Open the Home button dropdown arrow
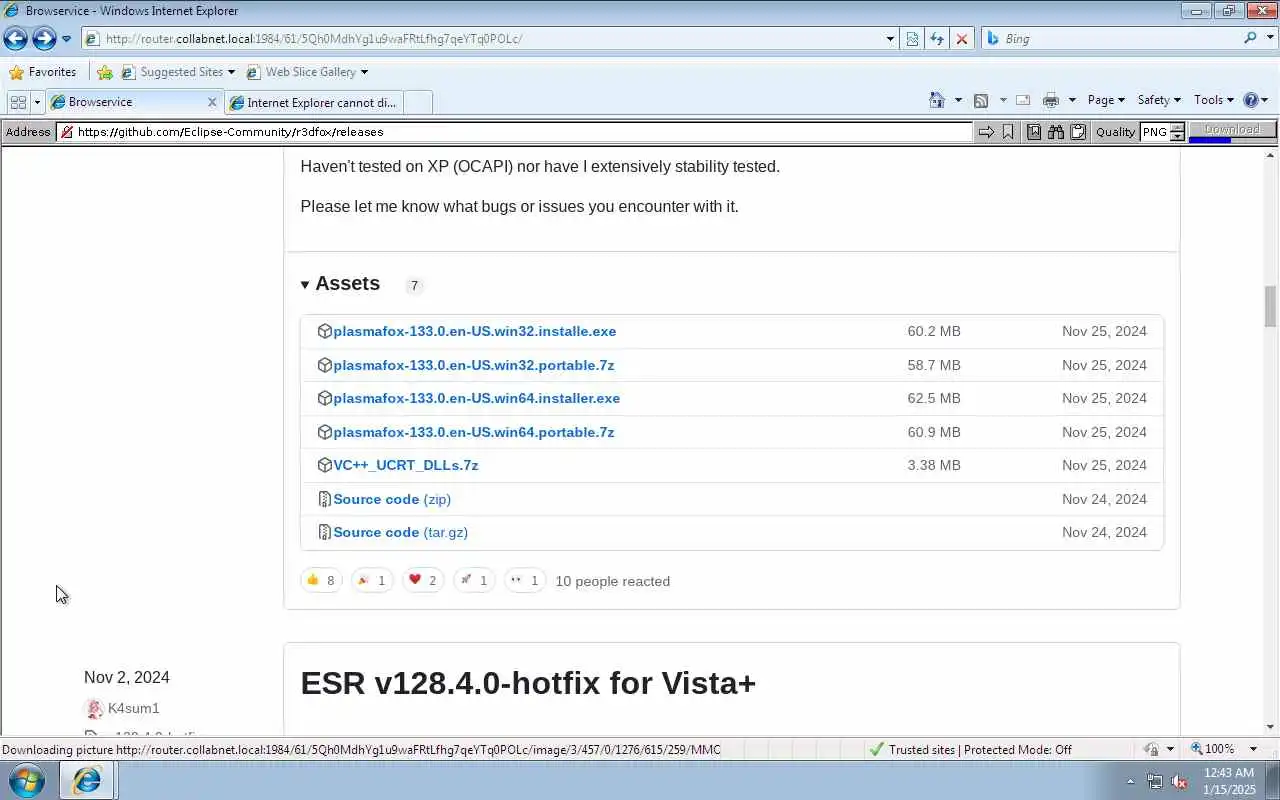 [x=958, y=100]
